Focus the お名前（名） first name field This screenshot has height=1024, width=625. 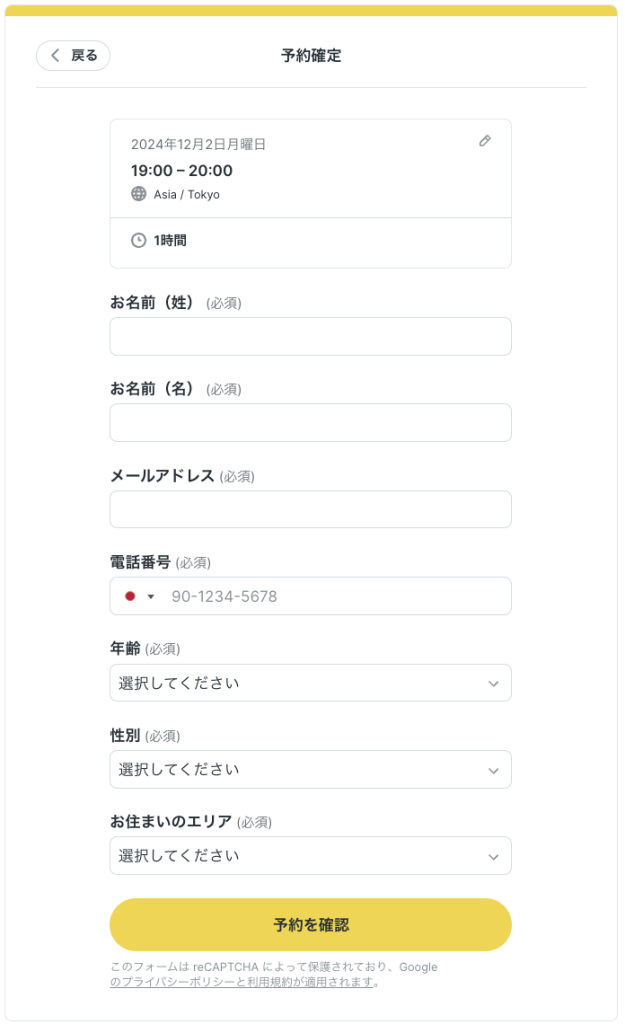(x=310, y=423)
